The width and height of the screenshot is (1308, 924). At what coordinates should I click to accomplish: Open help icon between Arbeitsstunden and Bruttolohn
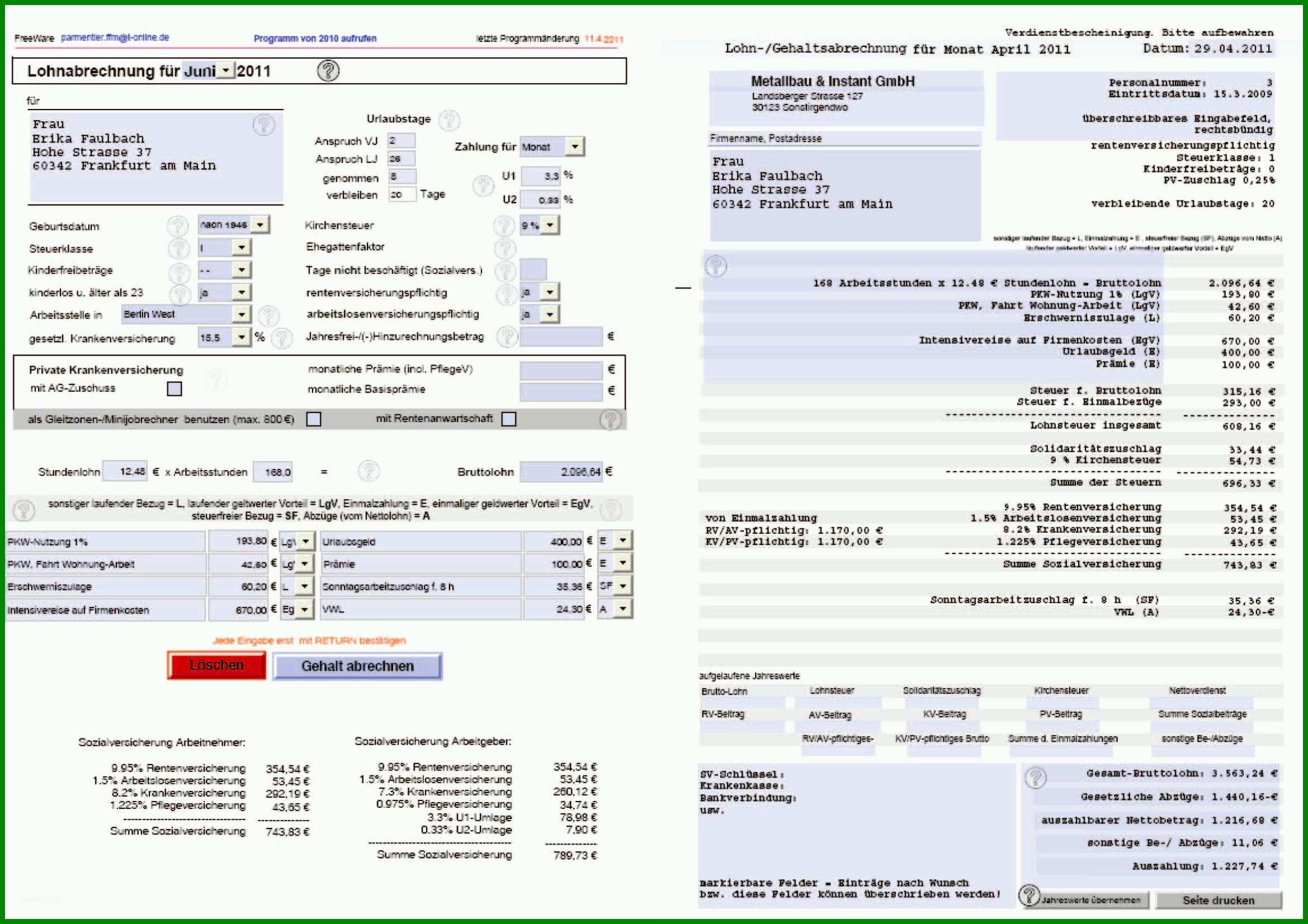point(369,471)
